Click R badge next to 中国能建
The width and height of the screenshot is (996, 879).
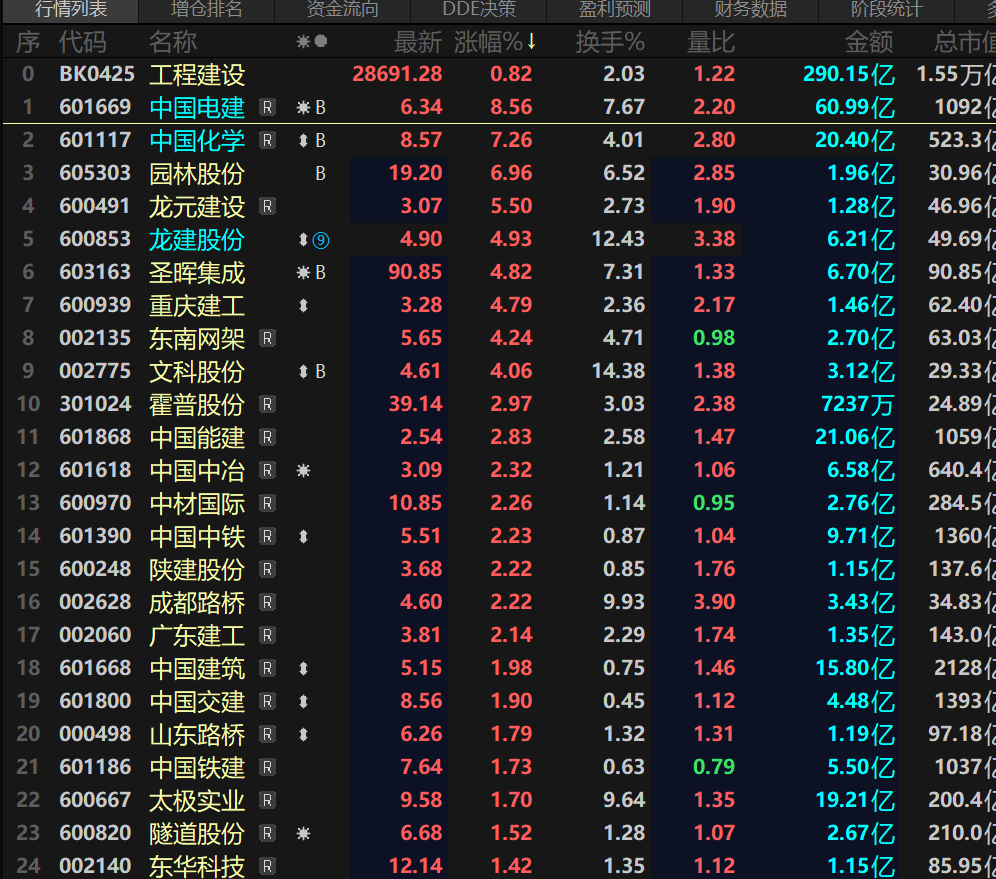click(x=267, y=438)
